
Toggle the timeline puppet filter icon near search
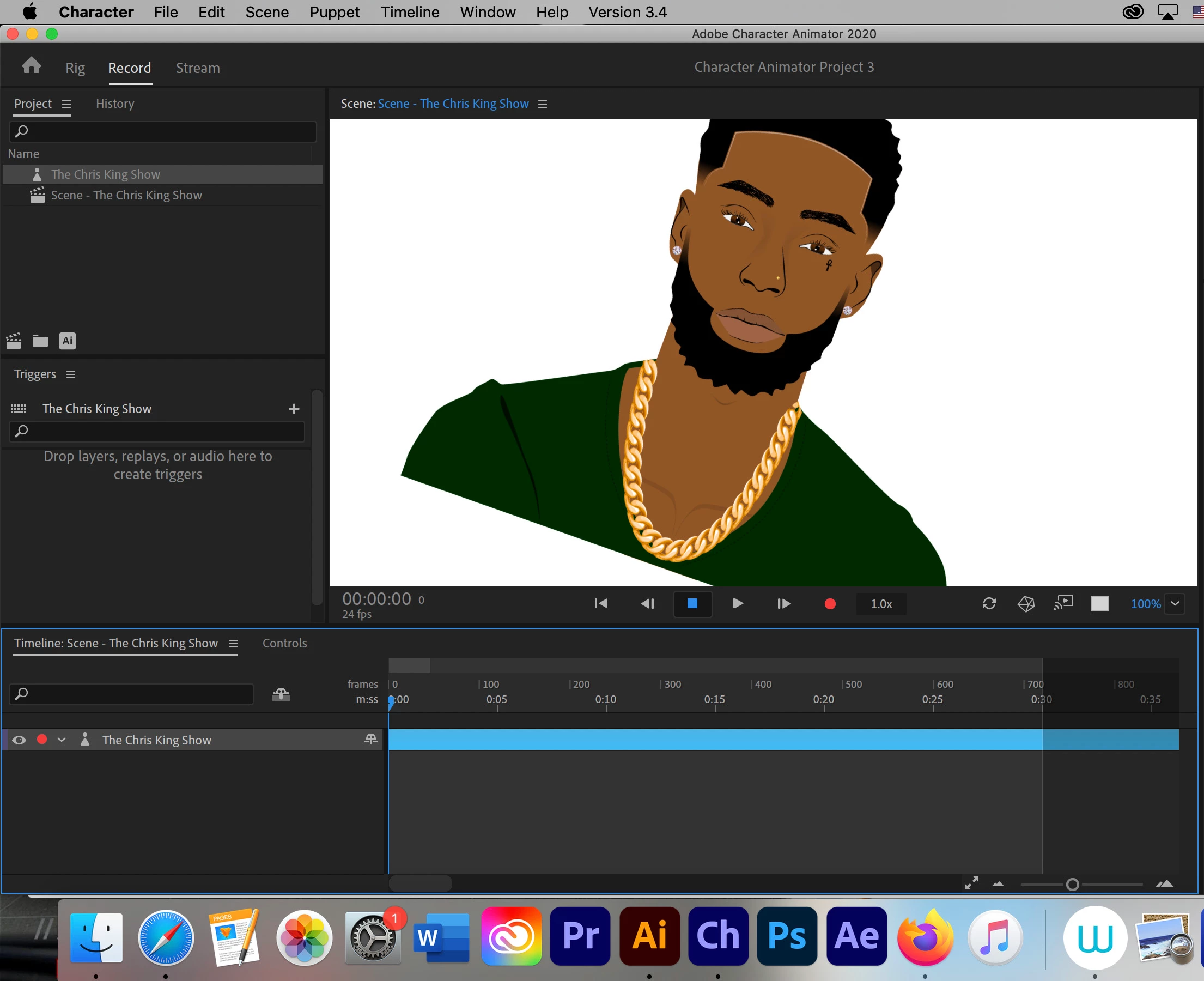[281, 694]
